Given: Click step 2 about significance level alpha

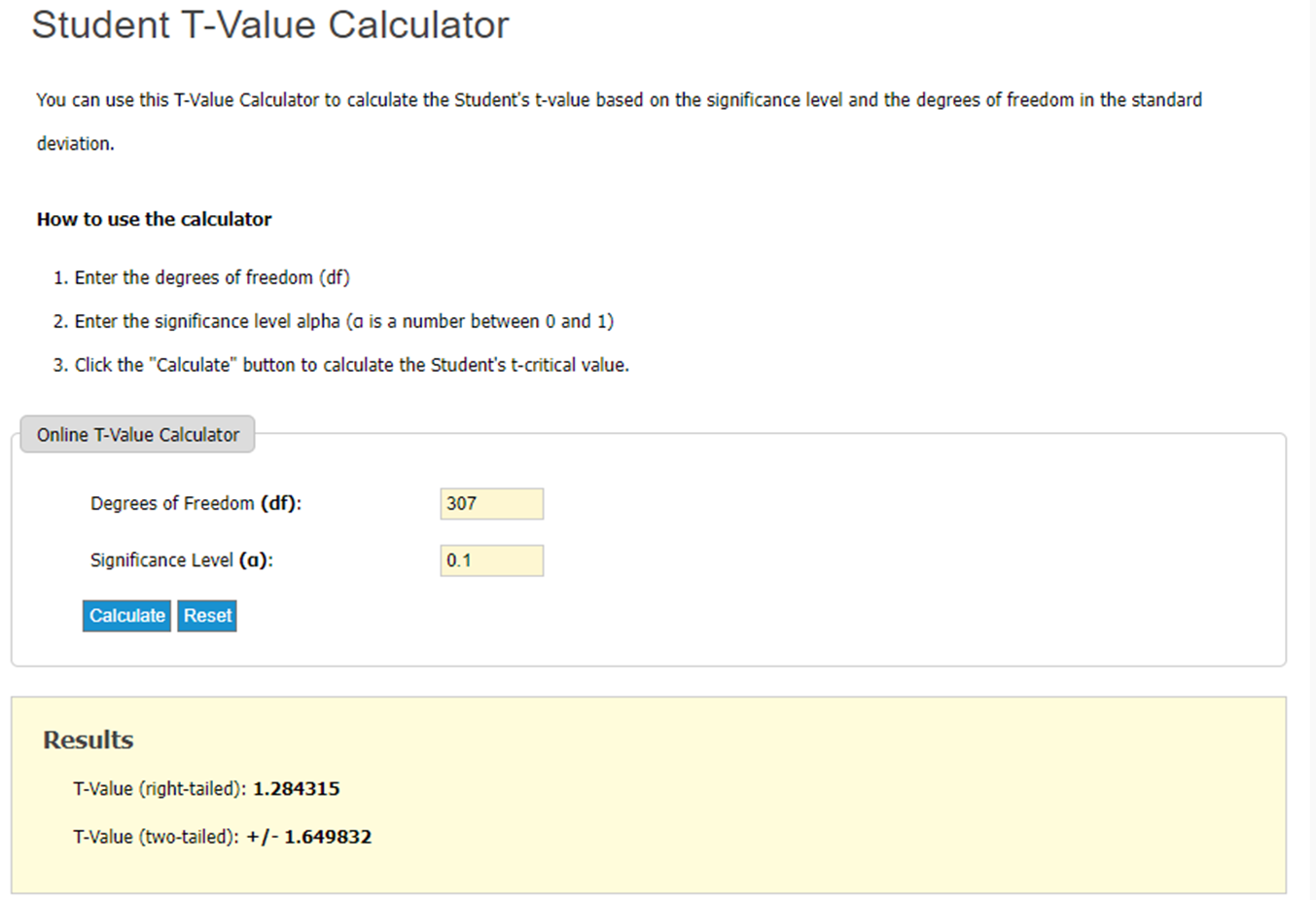Looking at the screenshot, I should point(344,321).
